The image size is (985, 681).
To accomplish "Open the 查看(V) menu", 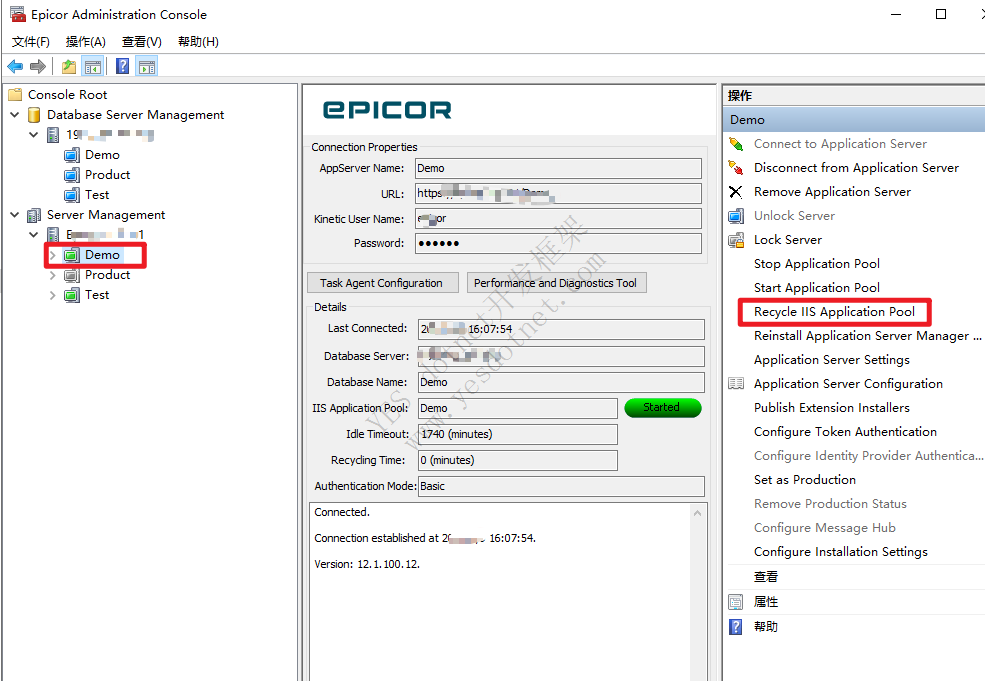I will pos(140,41).
